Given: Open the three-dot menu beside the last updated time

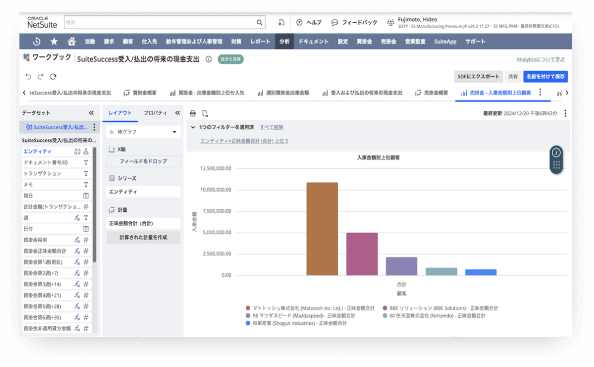Looking at the screenshot, I should (565, 113).
